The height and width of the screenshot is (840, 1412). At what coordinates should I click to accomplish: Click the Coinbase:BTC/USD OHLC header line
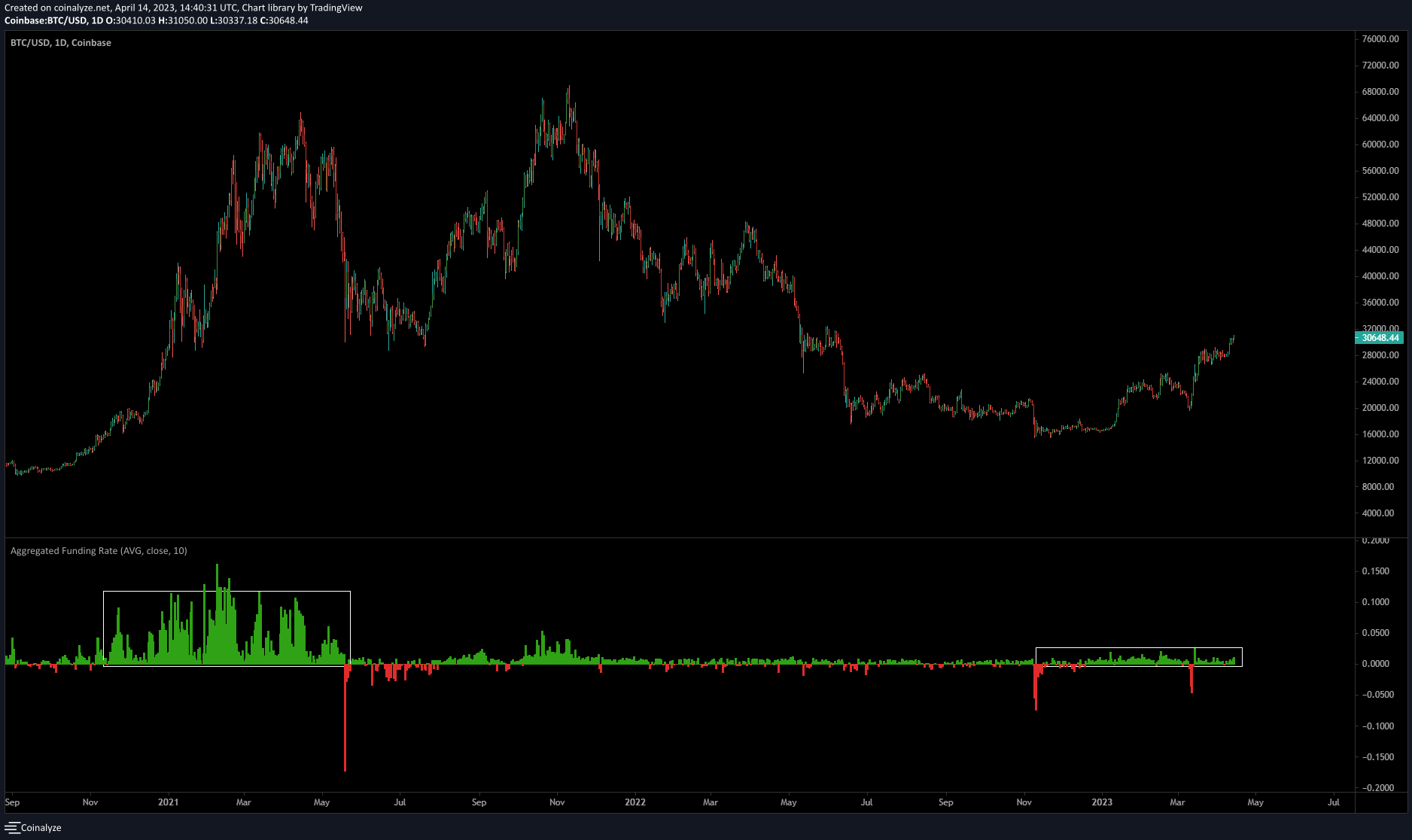157,20
